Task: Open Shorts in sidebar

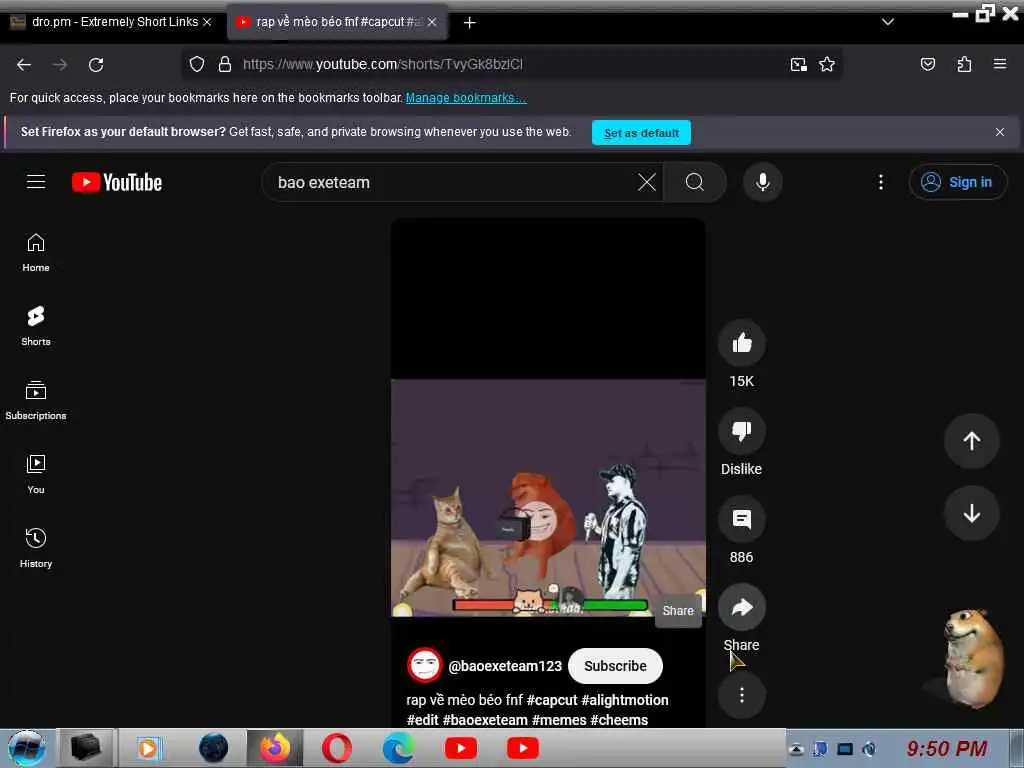Action: (36, 326)
